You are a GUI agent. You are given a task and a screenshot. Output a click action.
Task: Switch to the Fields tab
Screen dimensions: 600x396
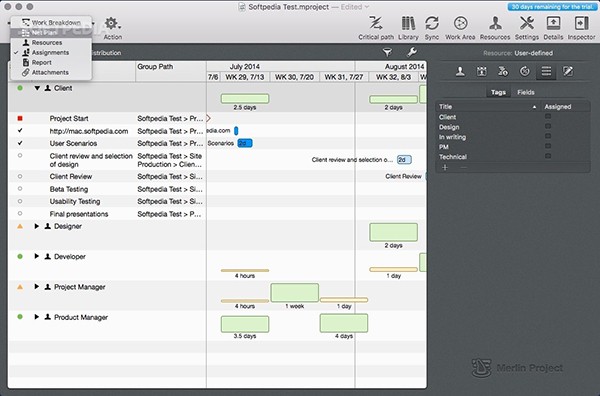click(x=526, y=92)
